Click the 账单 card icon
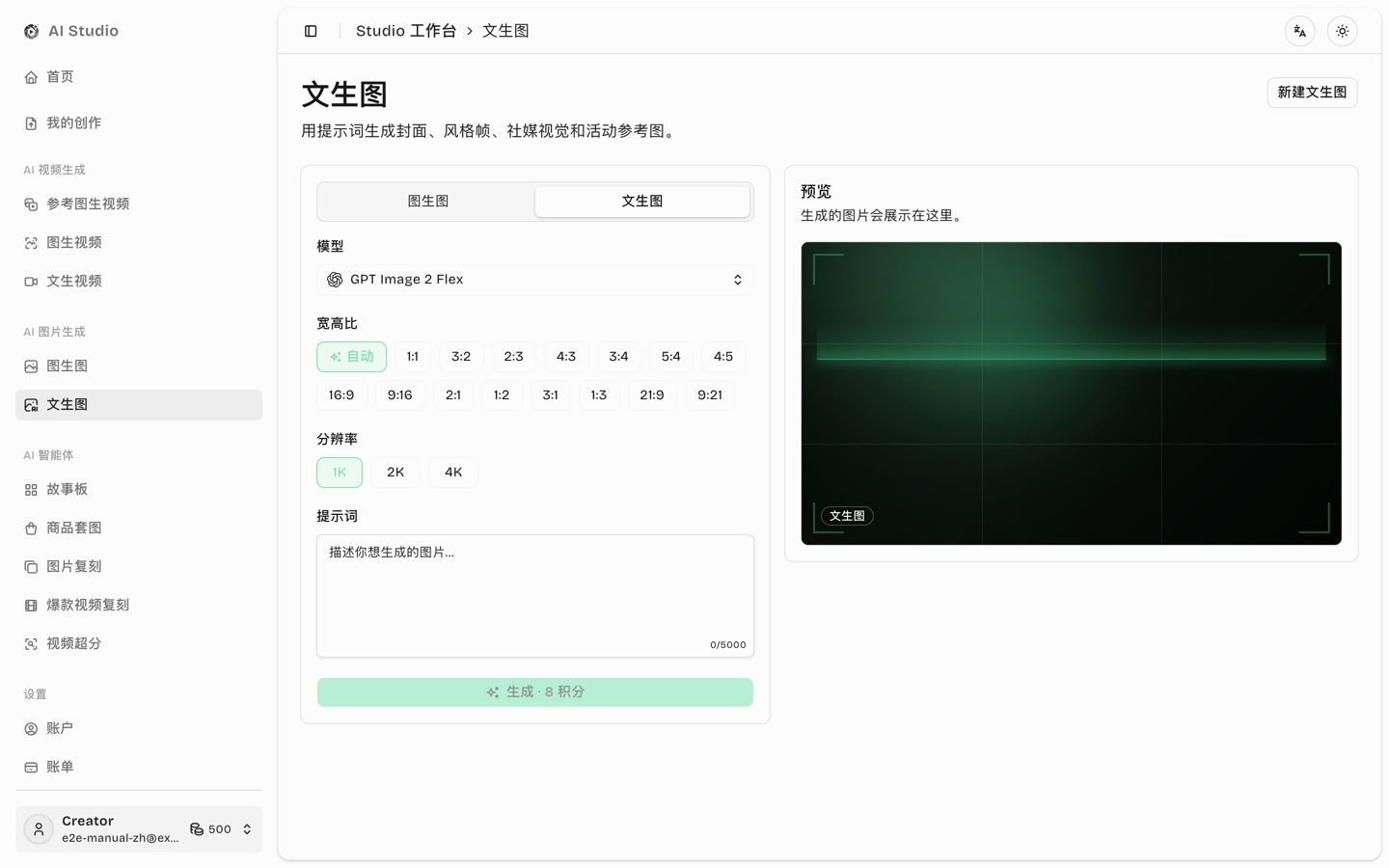This screenshot has height=868, width=1389. point(31,768)
